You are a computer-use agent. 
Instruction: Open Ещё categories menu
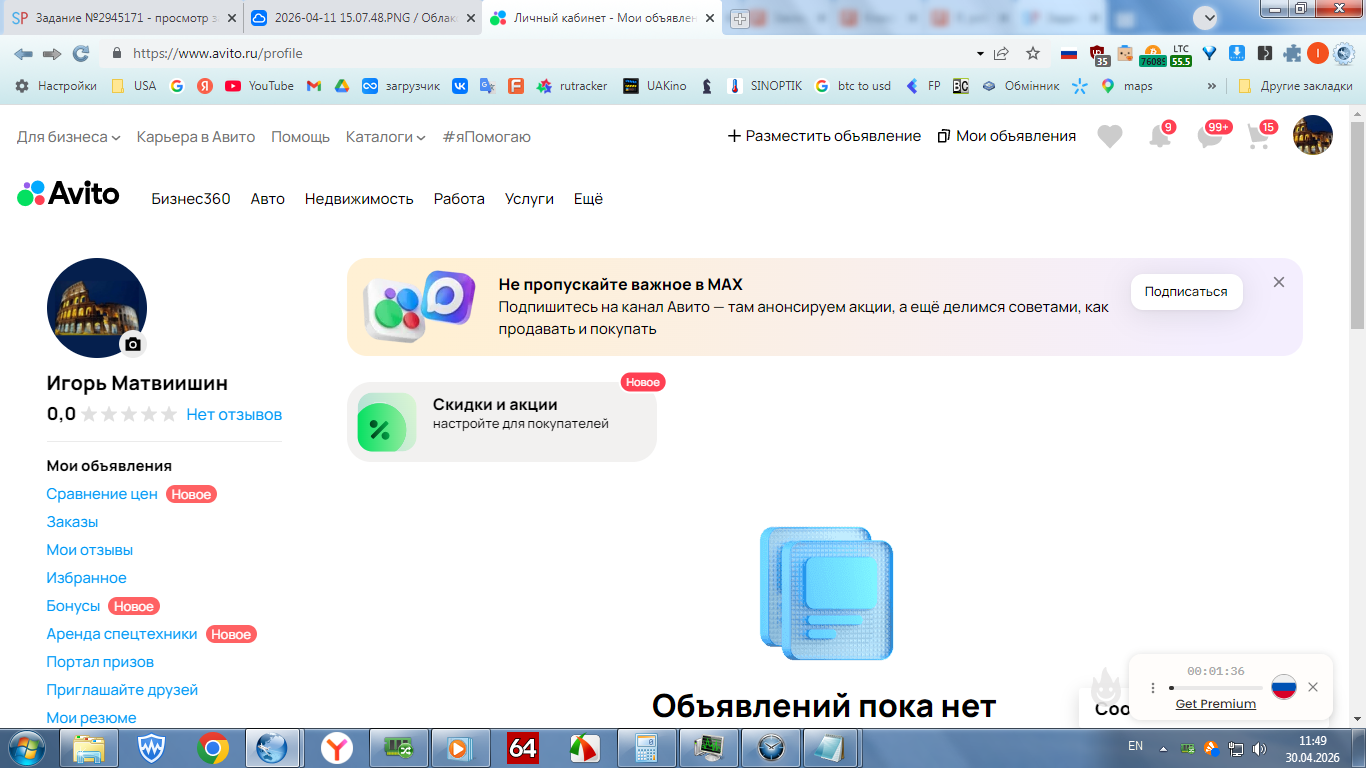pyautogui.click(x=588, y=199)
